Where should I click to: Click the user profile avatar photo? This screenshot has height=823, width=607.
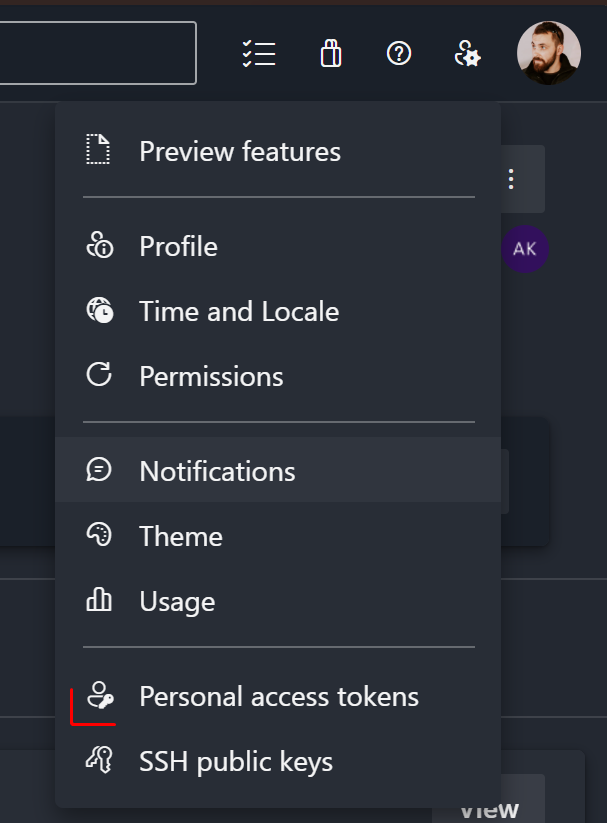click(x=548, y=53)
